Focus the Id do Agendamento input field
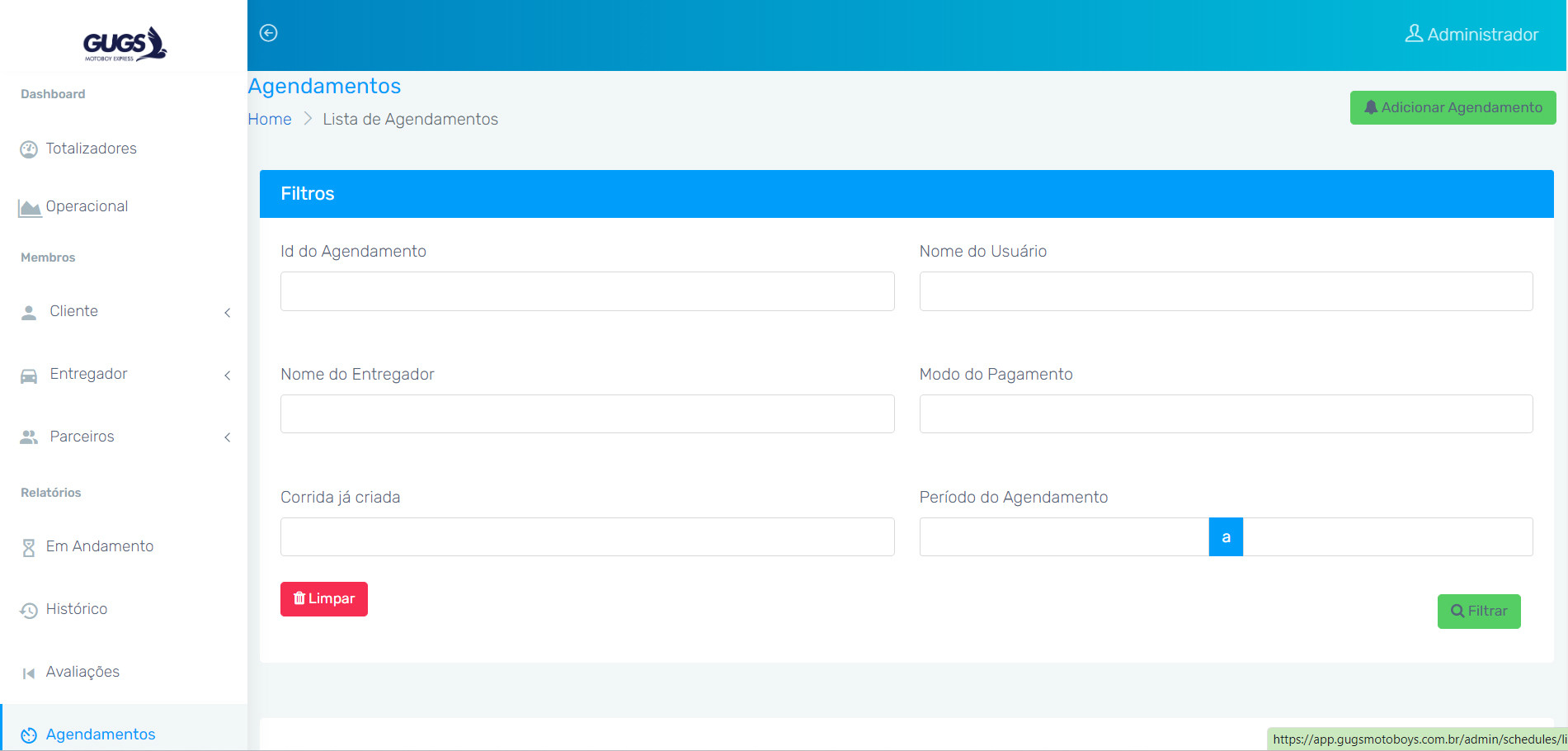The image size is (1568, 751). pyautogui.click(x=586, y=291)
